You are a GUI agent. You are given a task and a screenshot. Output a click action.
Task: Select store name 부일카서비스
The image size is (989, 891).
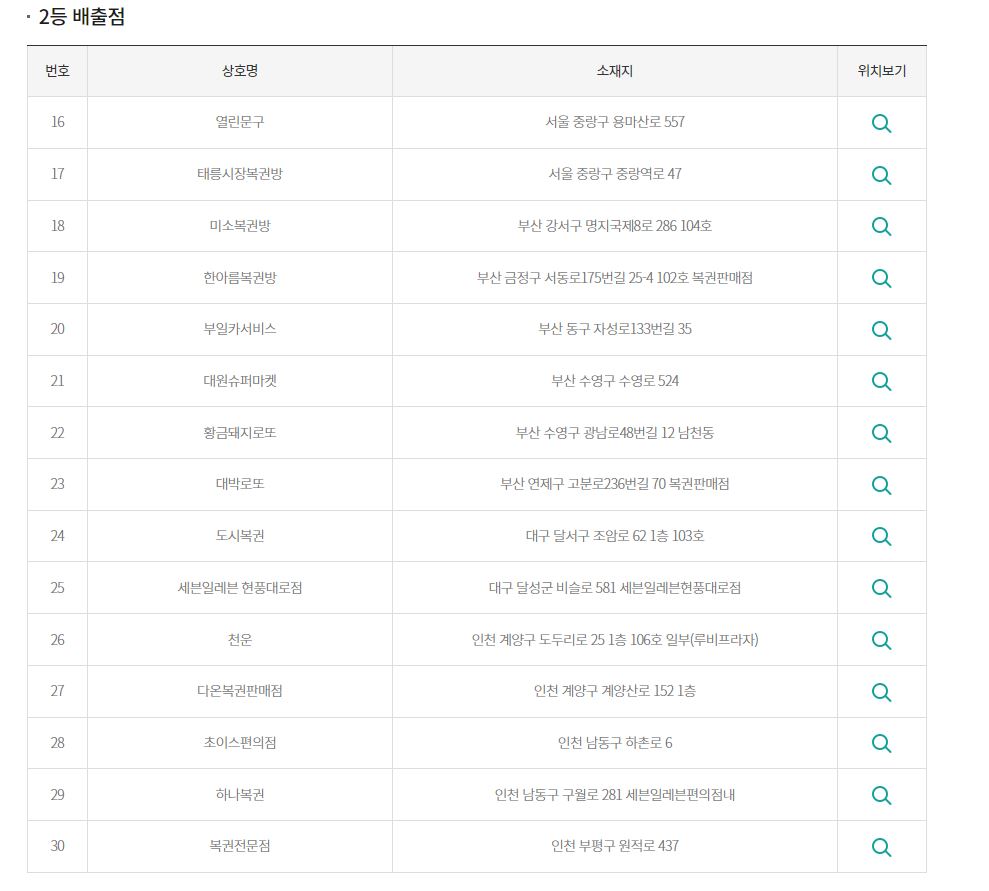coord(240,329)
